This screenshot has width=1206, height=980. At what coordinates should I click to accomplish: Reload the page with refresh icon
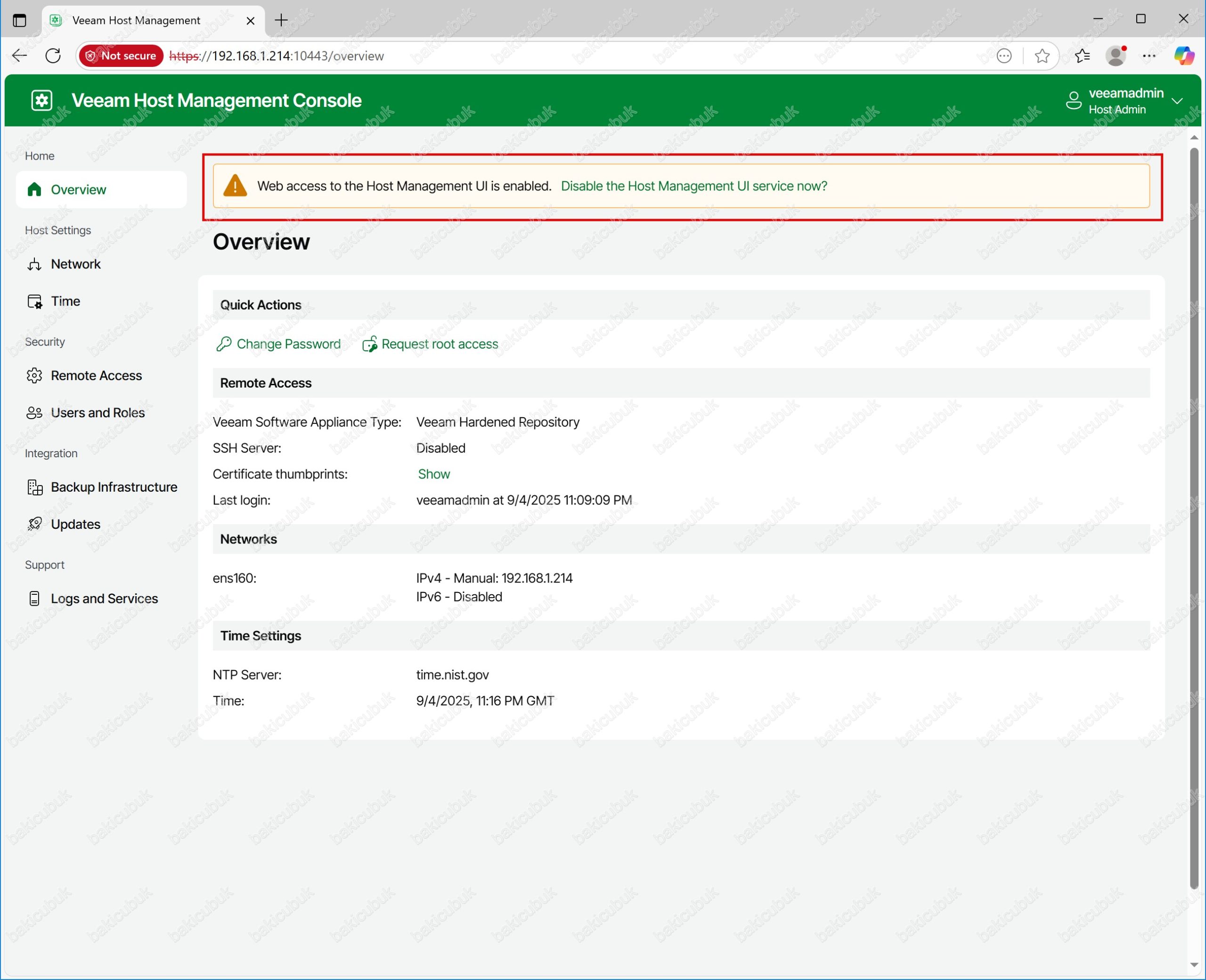point(53,55)
